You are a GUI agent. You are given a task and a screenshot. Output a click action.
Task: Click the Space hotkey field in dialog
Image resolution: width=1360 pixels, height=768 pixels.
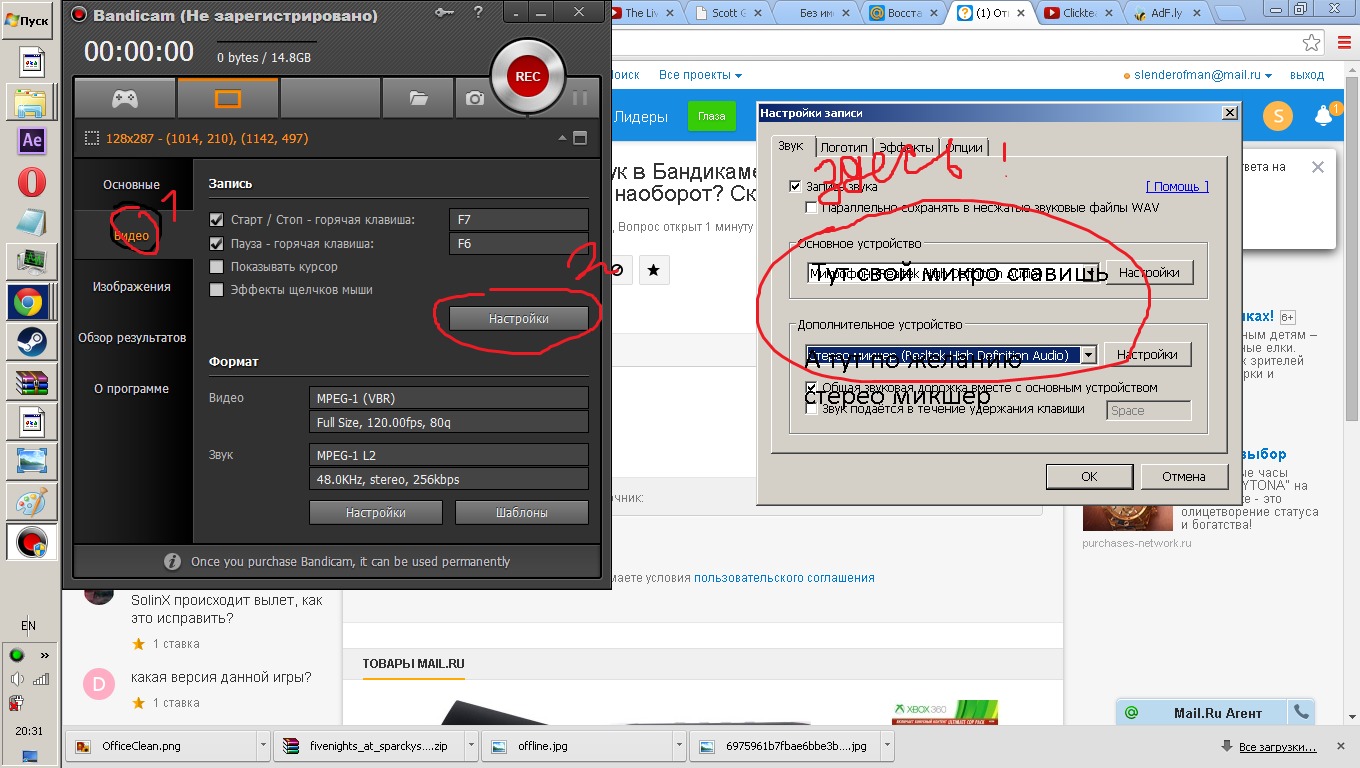click(x=1149, y=411)
